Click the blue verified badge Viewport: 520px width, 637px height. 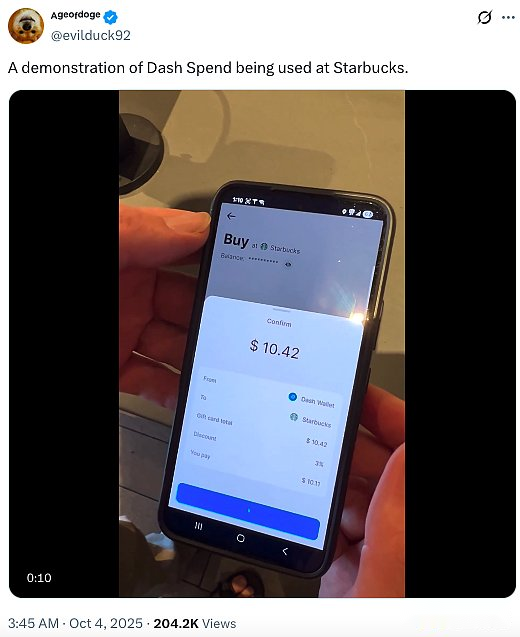pos(110,17)
